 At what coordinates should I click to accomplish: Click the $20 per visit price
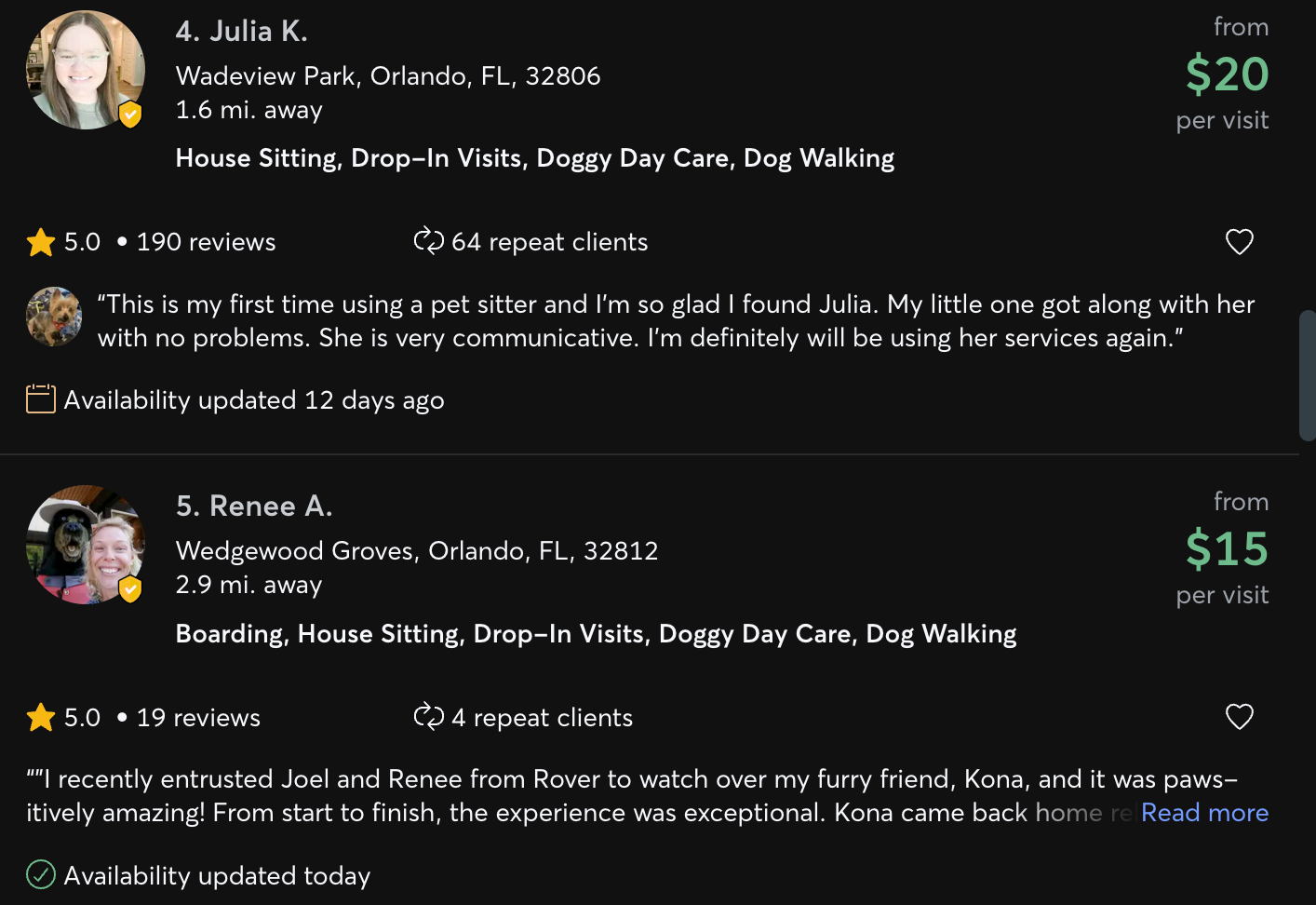click(1226, 74)
